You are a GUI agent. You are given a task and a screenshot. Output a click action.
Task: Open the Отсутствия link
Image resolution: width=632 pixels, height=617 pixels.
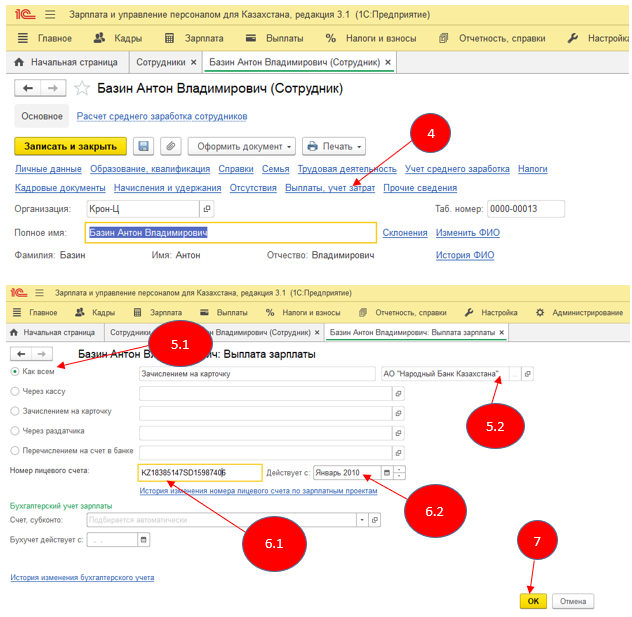point(253,188)
